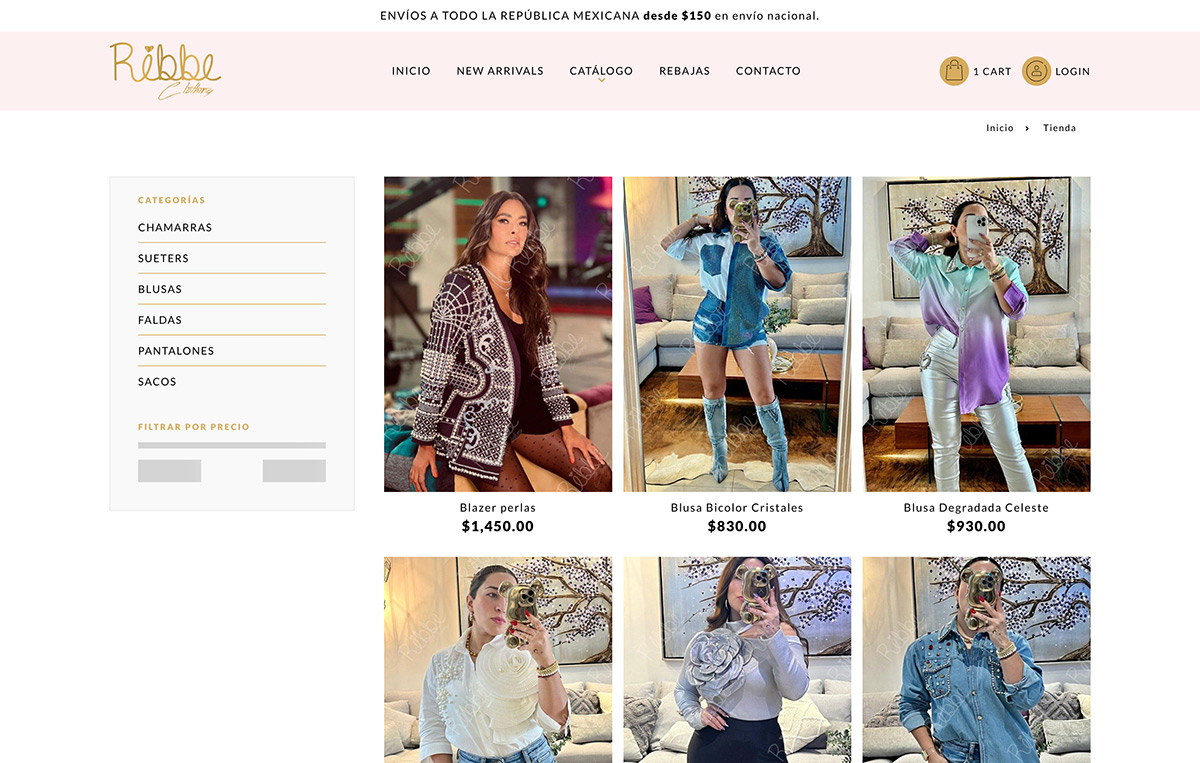Click the minimum price field

tap(169, 471)
